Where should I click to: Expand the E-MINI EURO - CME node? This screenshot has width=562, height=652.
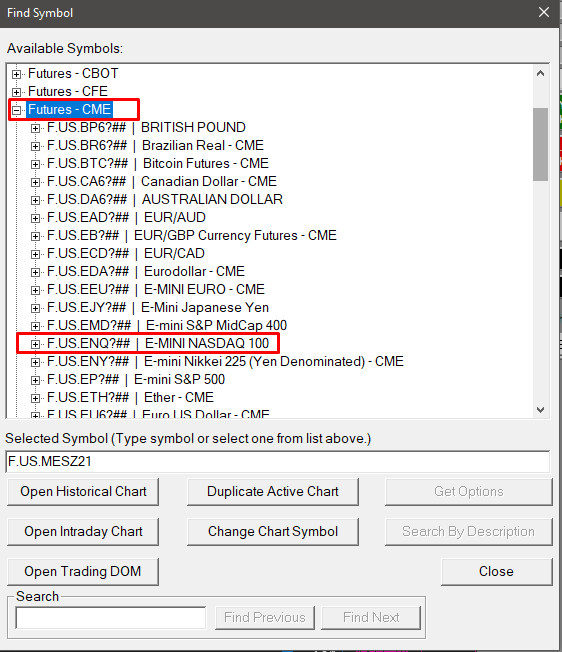click(35, 290)
